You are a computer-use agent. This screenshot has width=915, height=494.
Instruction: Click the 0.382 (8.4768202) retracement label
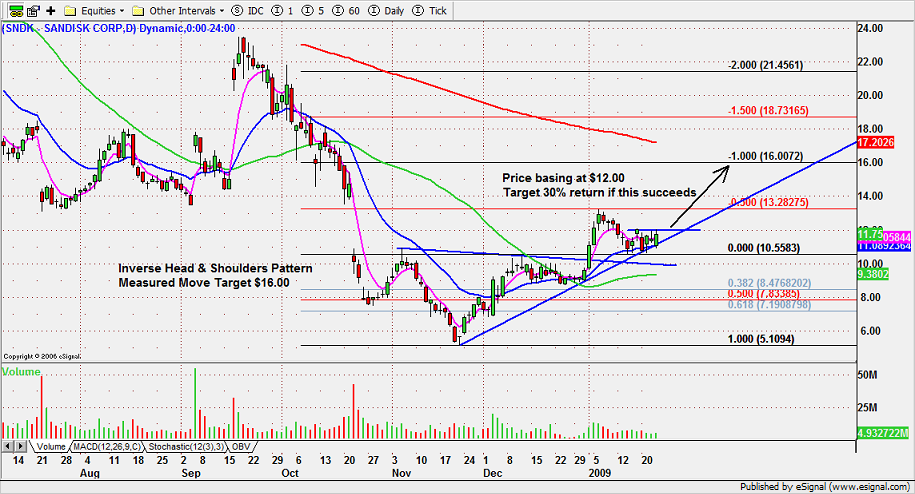(x=769, y=283)
